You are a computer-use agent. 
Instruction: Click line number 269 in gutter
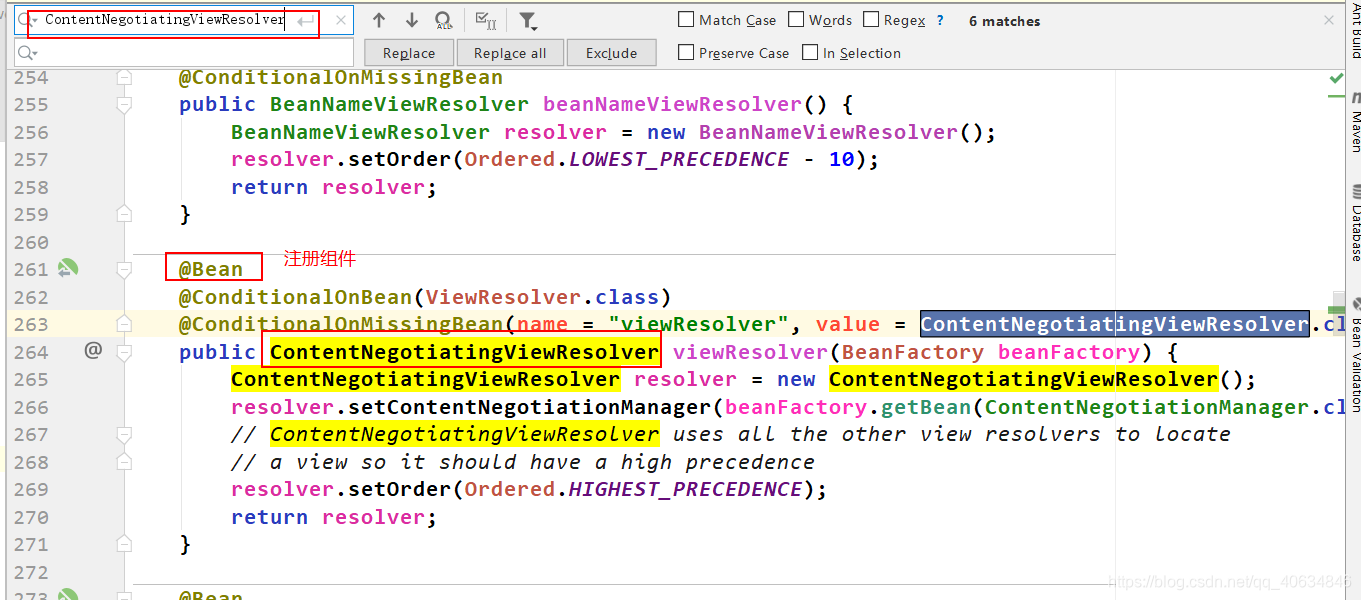click(x=31, y=489)
